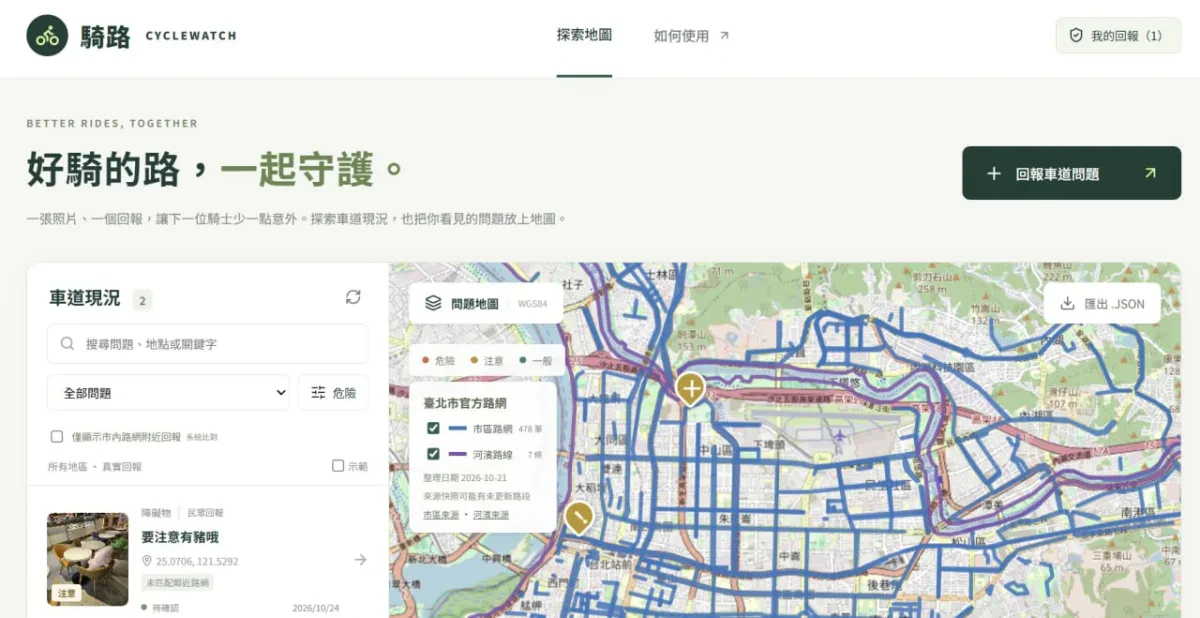This screenshot has height=618, width=1200.
Task: Focus the 搜尋問題、地點或關鍵字 field
Action: (208, 344)
